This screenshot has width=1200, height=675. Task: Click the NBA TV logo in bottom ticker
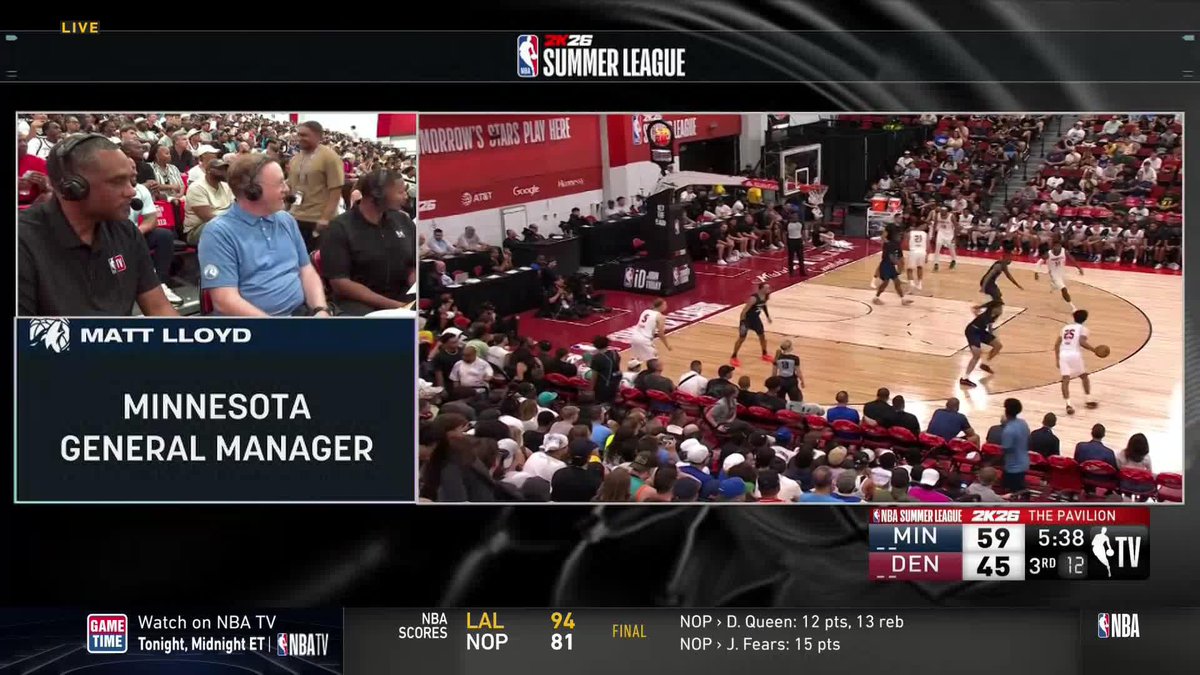303,644
